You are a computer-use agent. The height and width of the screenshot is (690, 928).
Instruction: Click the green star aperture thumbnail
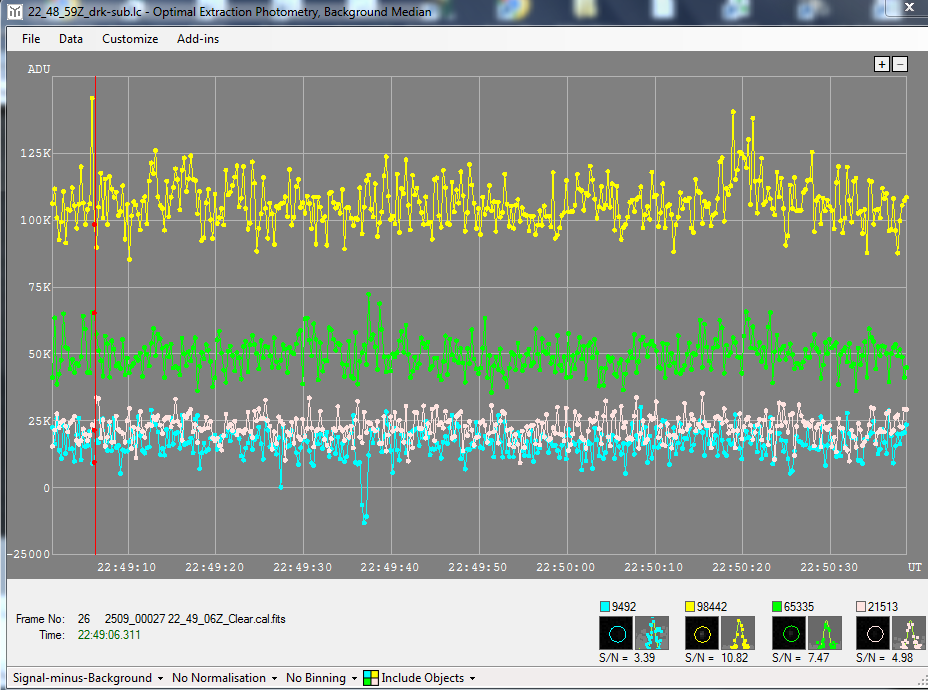point(791,633)
